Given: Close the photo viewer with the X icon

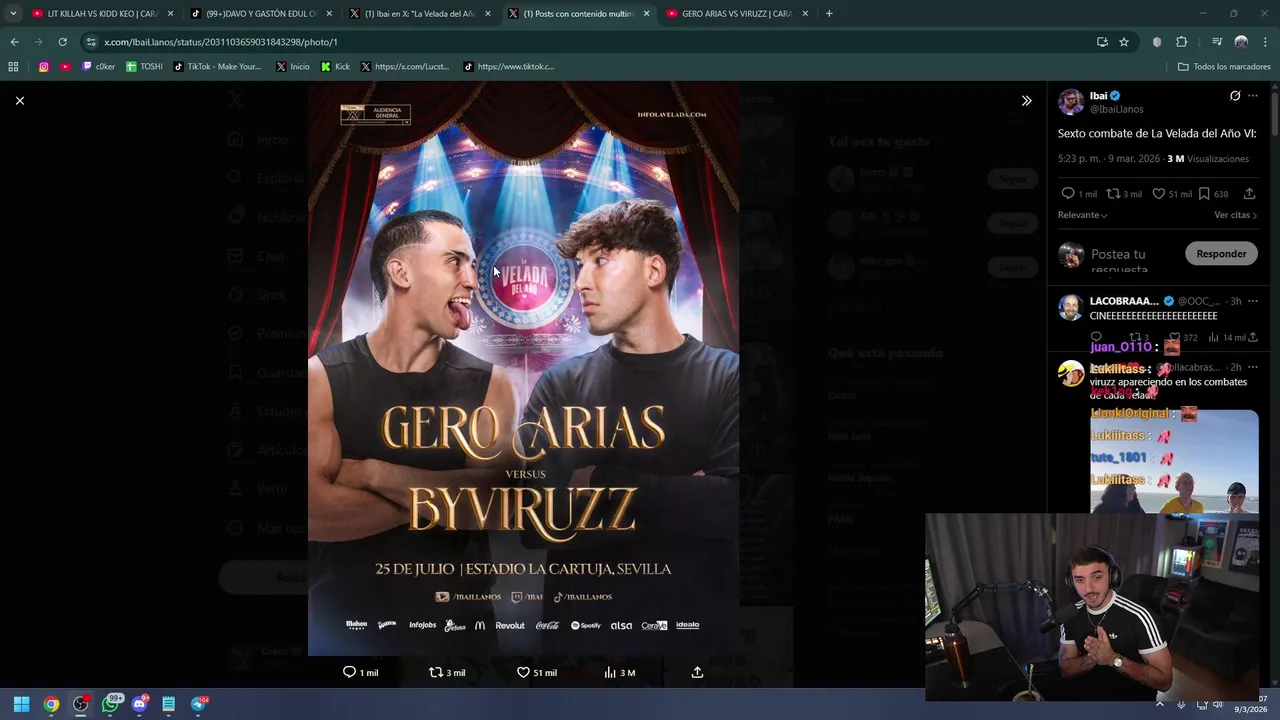Looking at the screenshot, I should pos(20,100).
